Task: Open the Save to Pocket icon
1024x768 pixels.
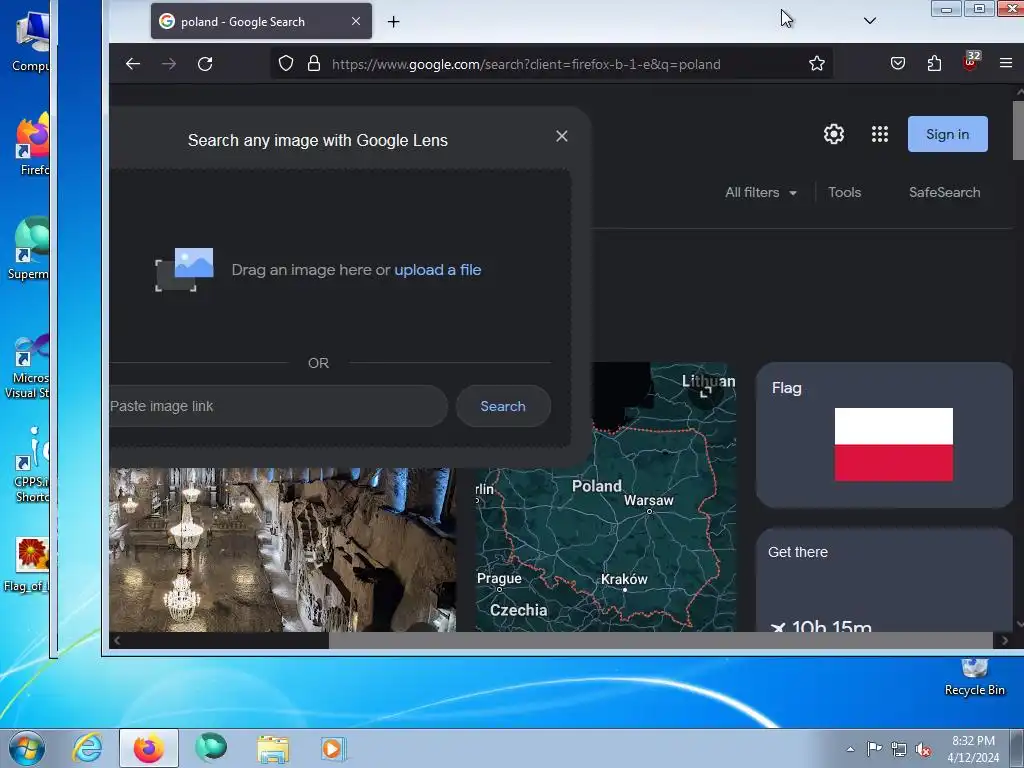Action: coord(898,63)
